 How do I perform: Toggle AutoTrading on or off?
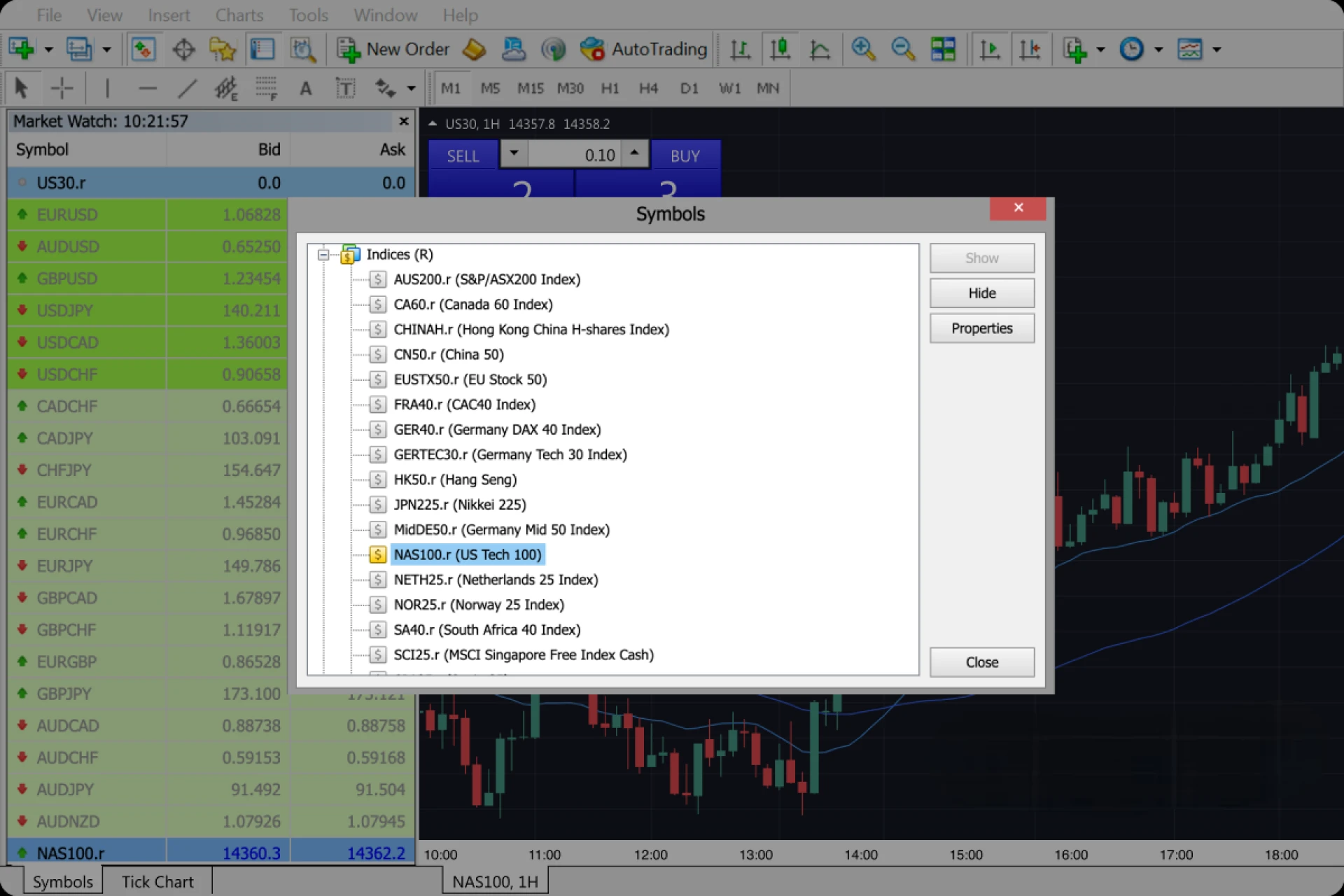pos(644,49)
